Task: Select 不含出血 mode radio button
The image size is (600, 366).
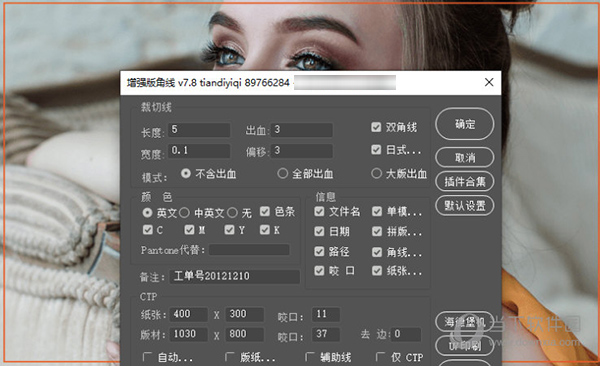Action: (x=186, y=173)
